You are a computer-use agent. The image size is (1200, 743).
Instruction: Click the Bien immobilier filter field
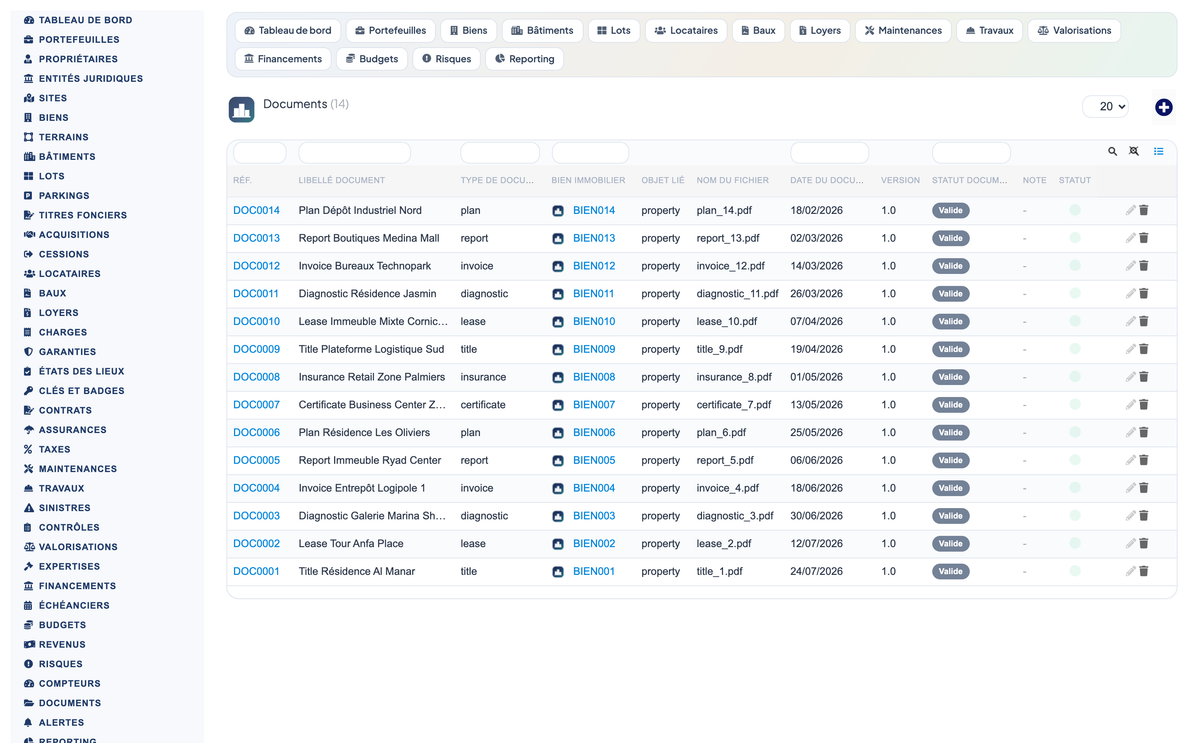(x=590, y=153)
